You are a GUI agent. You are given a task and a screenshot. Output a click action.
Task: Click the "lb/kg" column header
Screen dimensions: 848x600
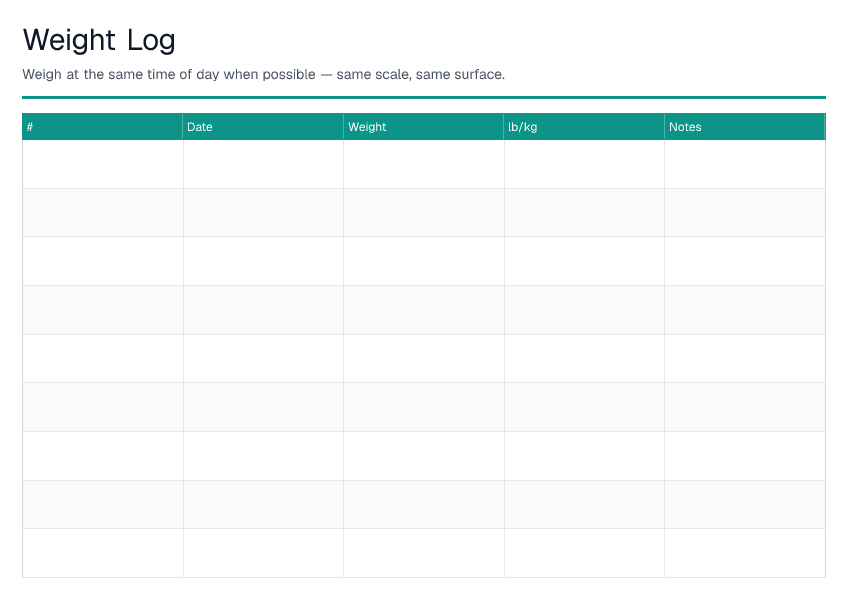click(584, 127)
